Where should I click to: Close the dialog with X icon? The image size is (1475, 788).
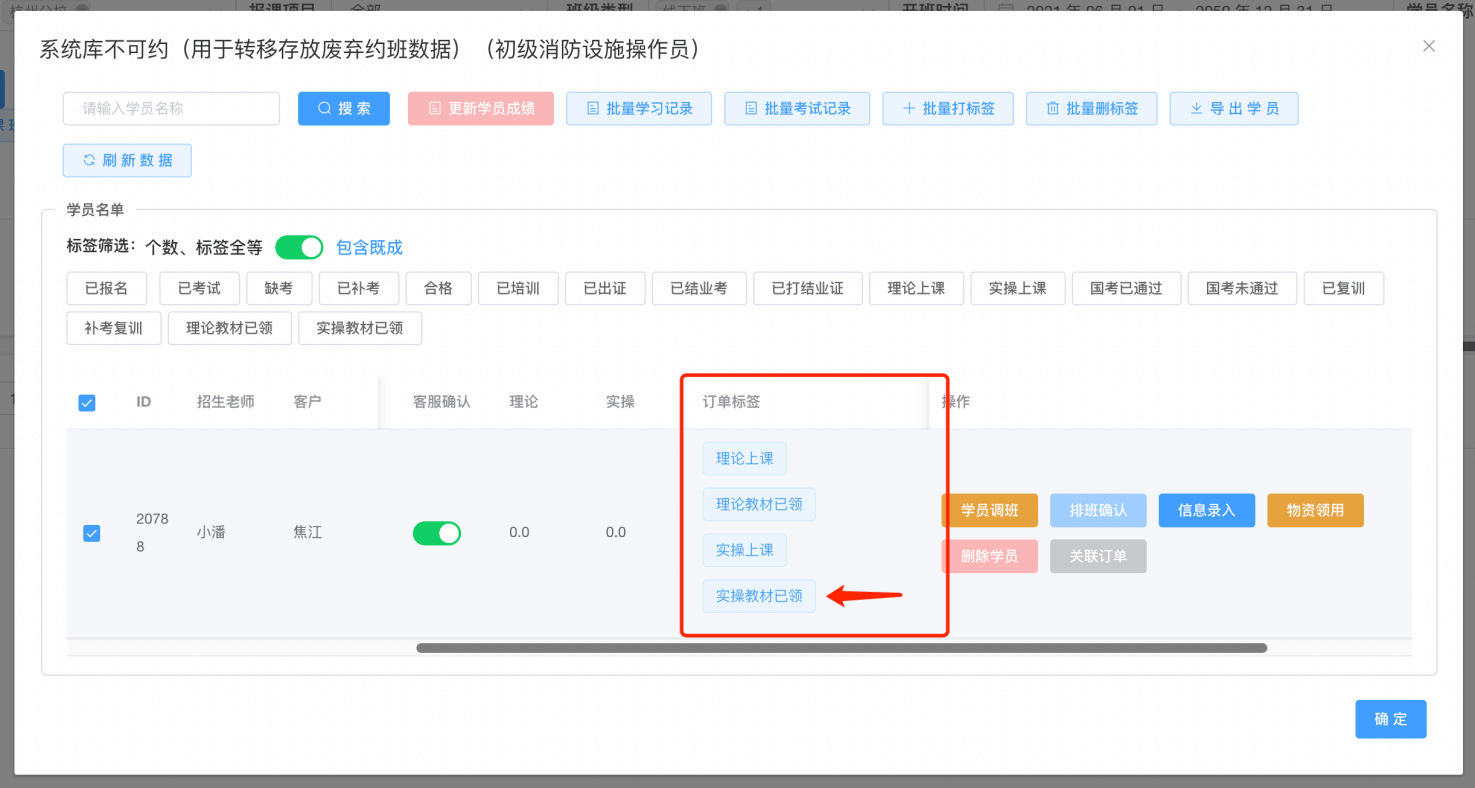click(x=1429, y=46)
